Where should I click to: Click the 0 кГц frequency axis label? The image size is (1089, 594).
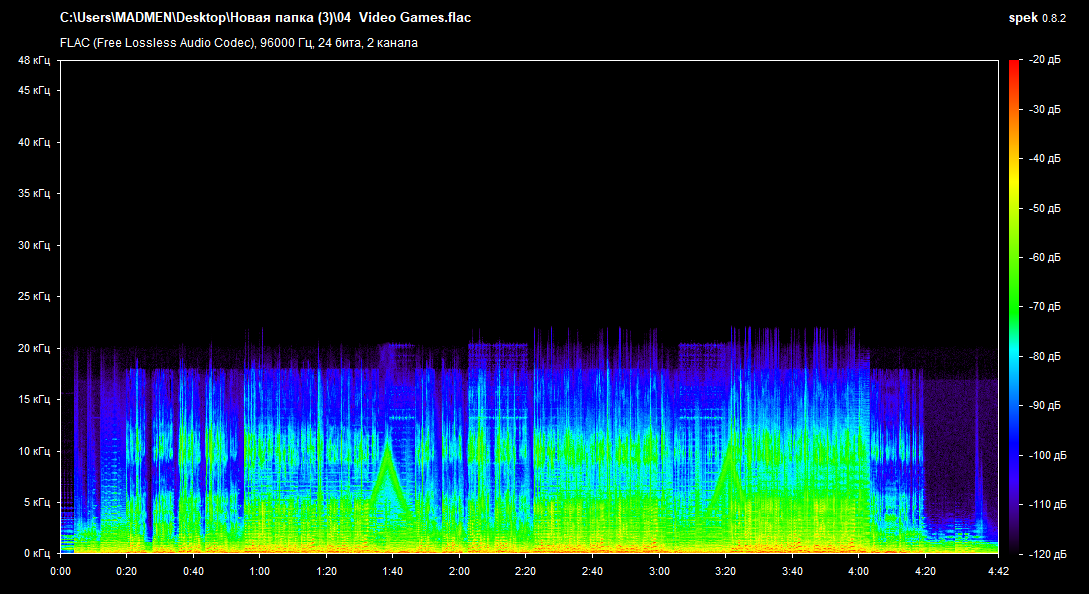(35, 553)
